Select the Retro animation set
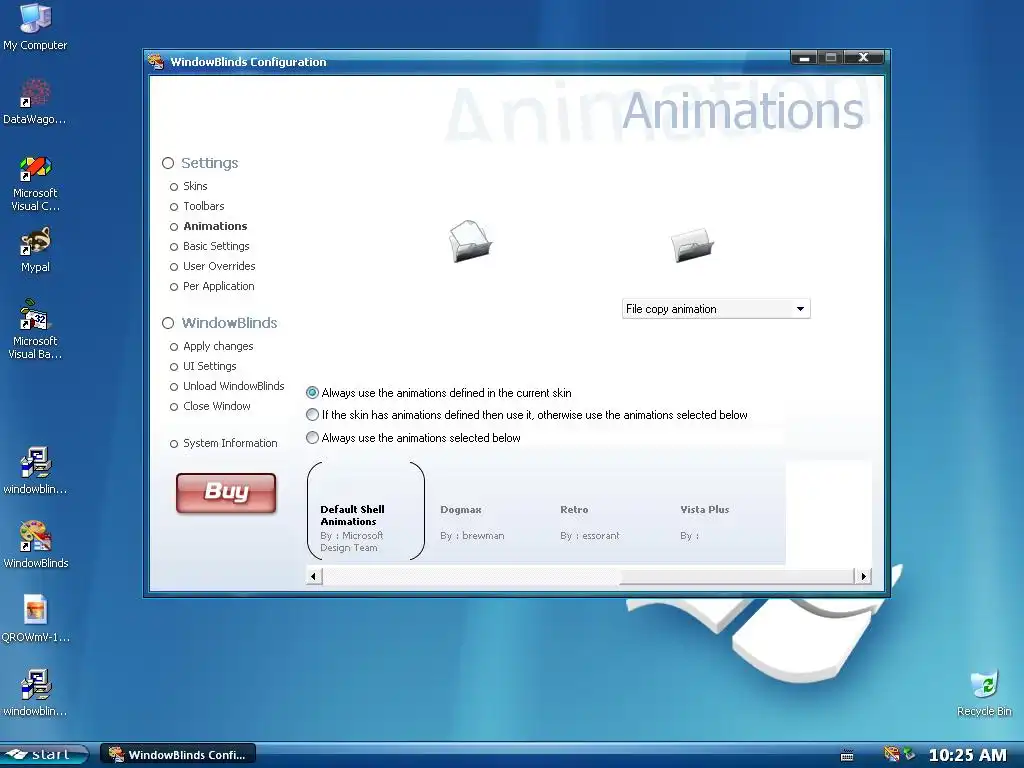Screen dimensions: 1024x768 [x=590, y=522]
